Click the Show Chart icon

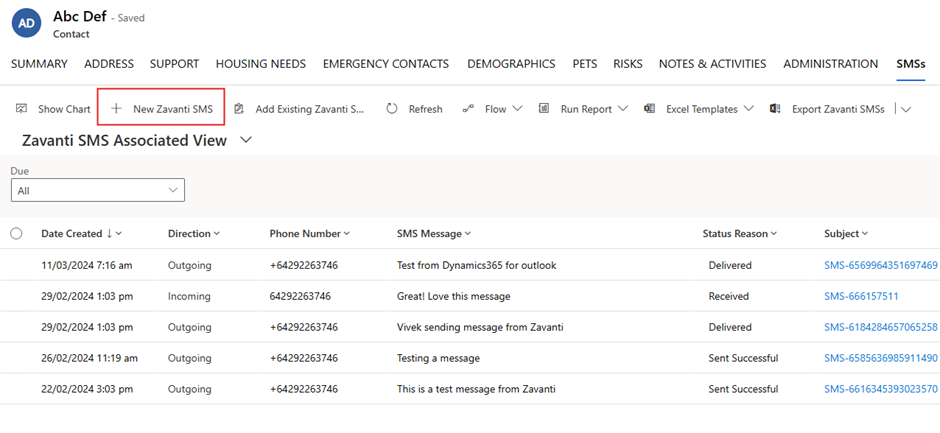(22, 109)
